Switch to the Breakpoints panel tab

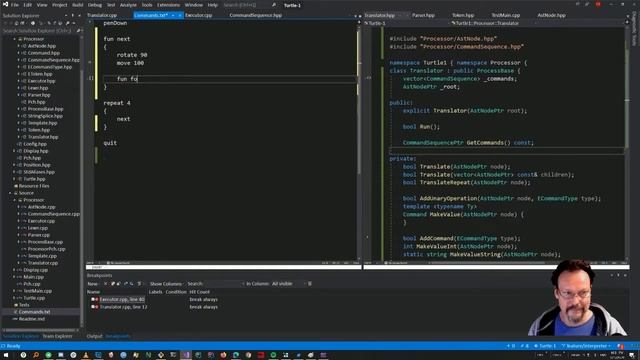point(118,336)
